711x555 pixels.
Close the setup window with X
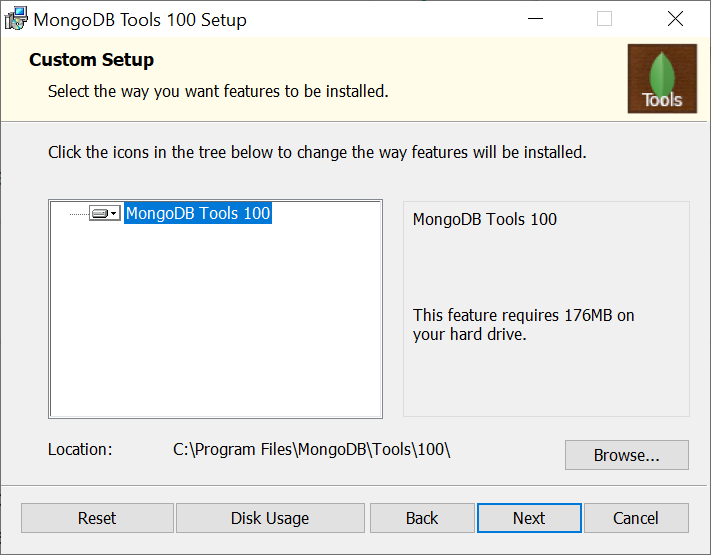(x=675, y=19)
